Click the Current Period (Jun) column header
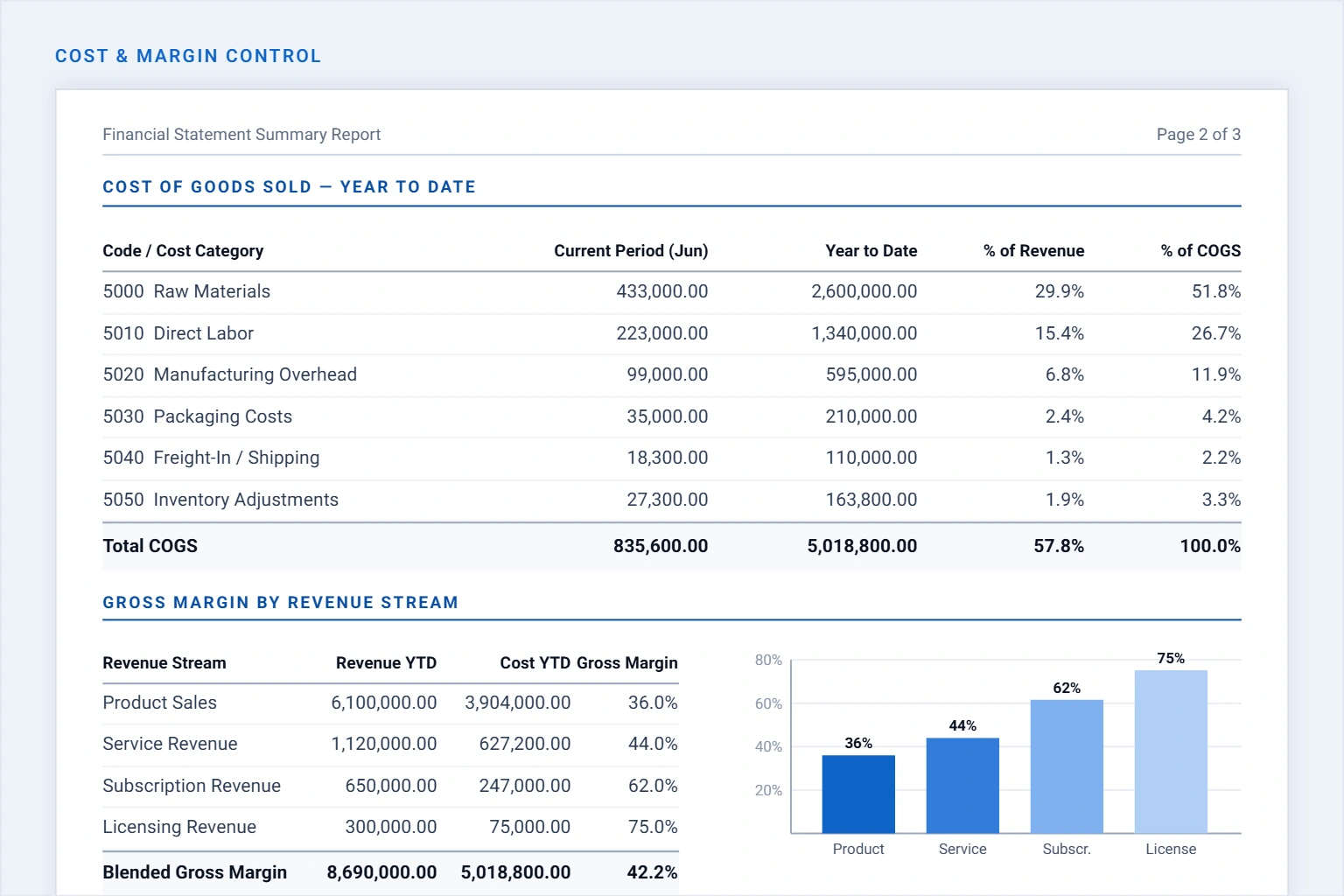 [631, 251]
